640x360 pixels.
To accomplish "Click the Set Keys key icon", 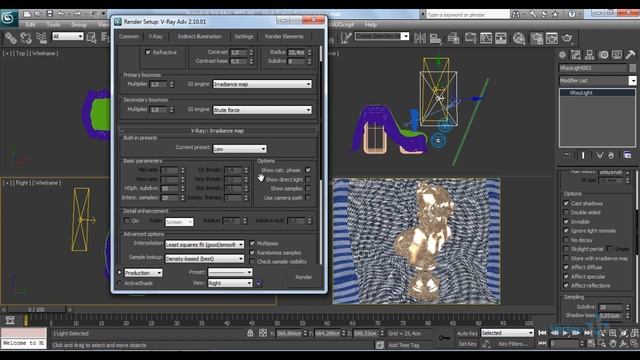I will tap(444, 338).
